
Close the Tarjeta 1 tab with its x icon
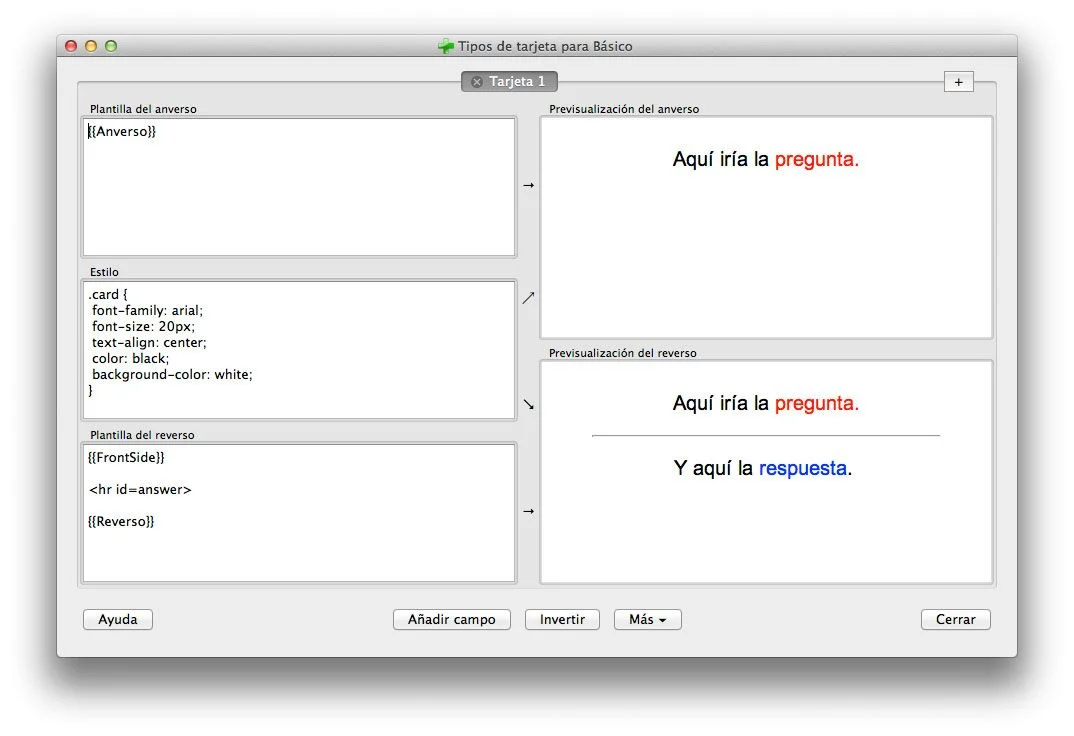(x=477, y=82)
